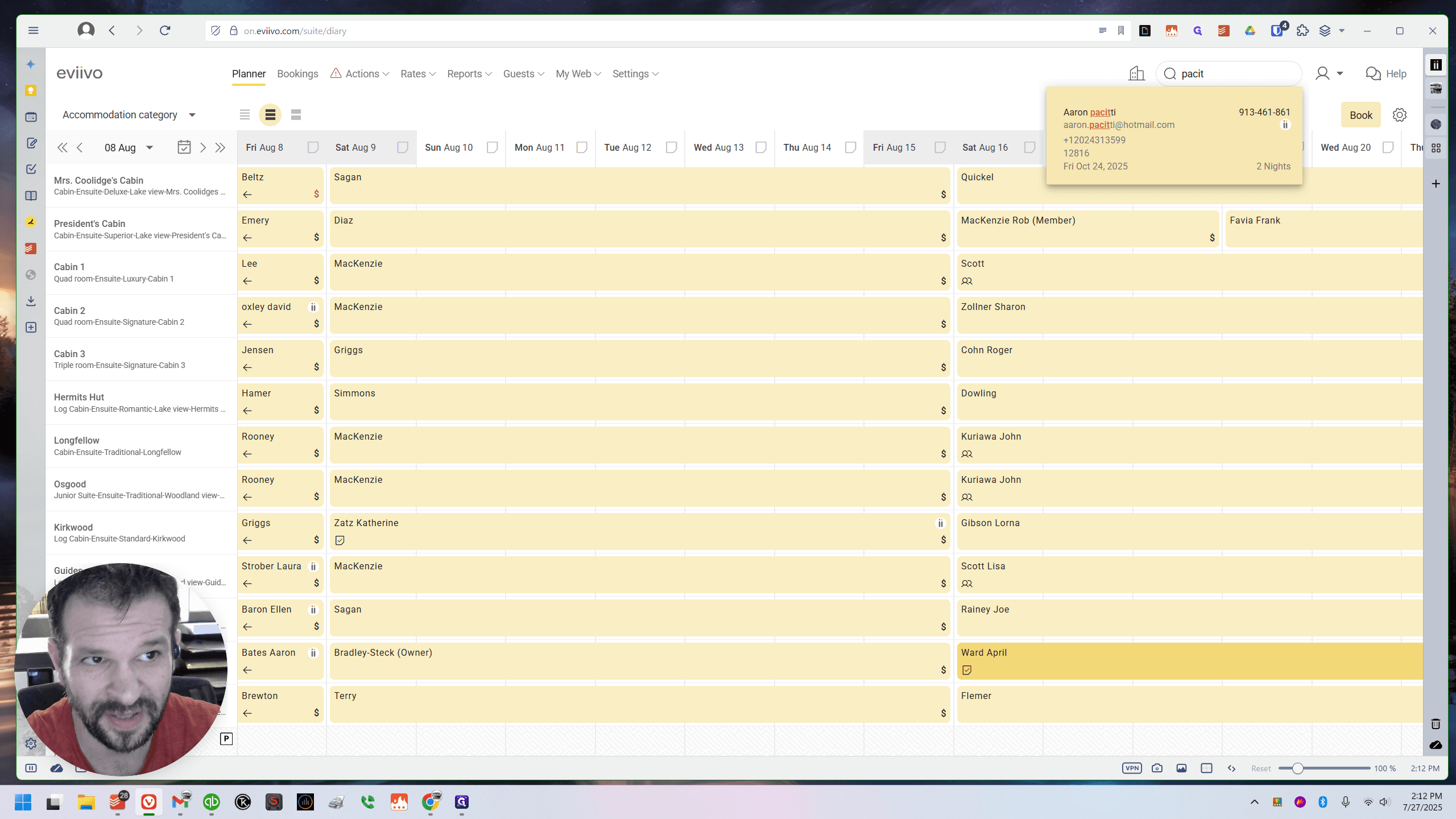Tick the Fri Aug 8 checkbox

[x=313, y=147]
